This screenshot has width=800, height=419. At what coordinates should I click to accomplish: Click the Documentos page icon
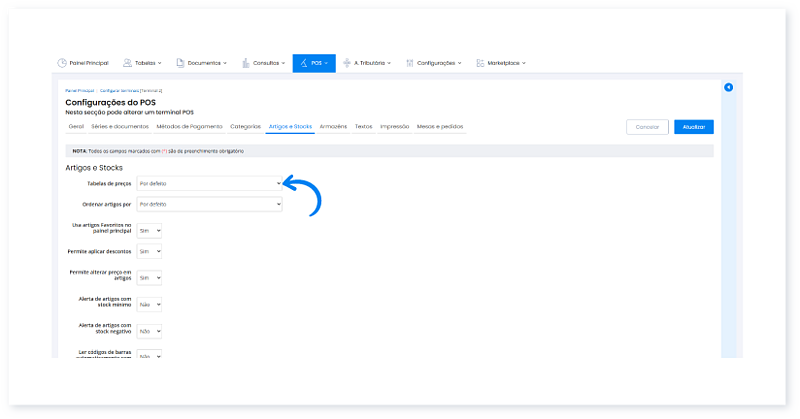click(x=180, y=63)
